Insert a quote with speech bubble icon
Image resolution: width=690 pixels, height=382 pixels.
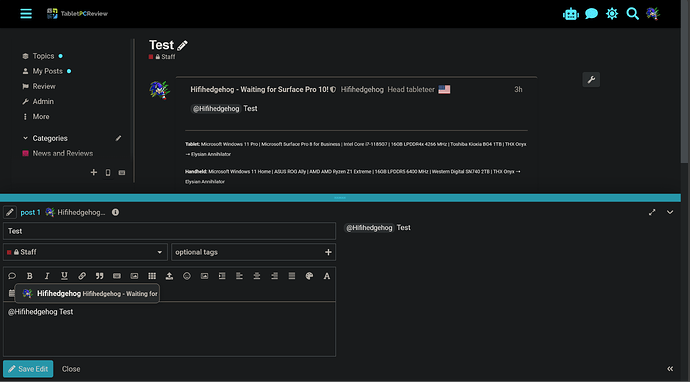point(12,276)
